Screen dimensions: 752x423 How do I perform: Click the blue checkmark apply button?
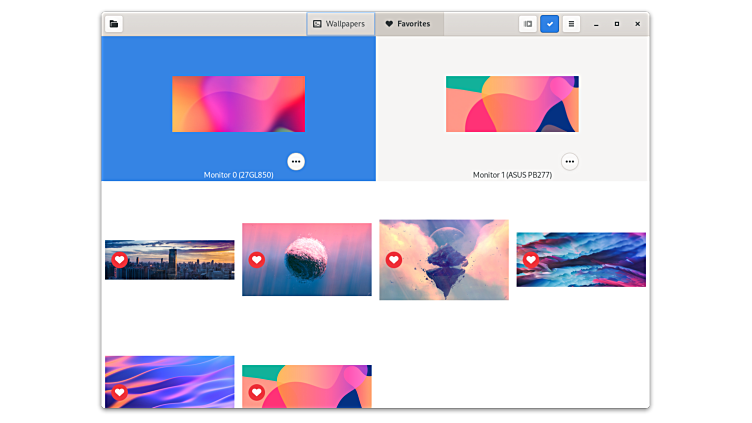tap(550, 24)
